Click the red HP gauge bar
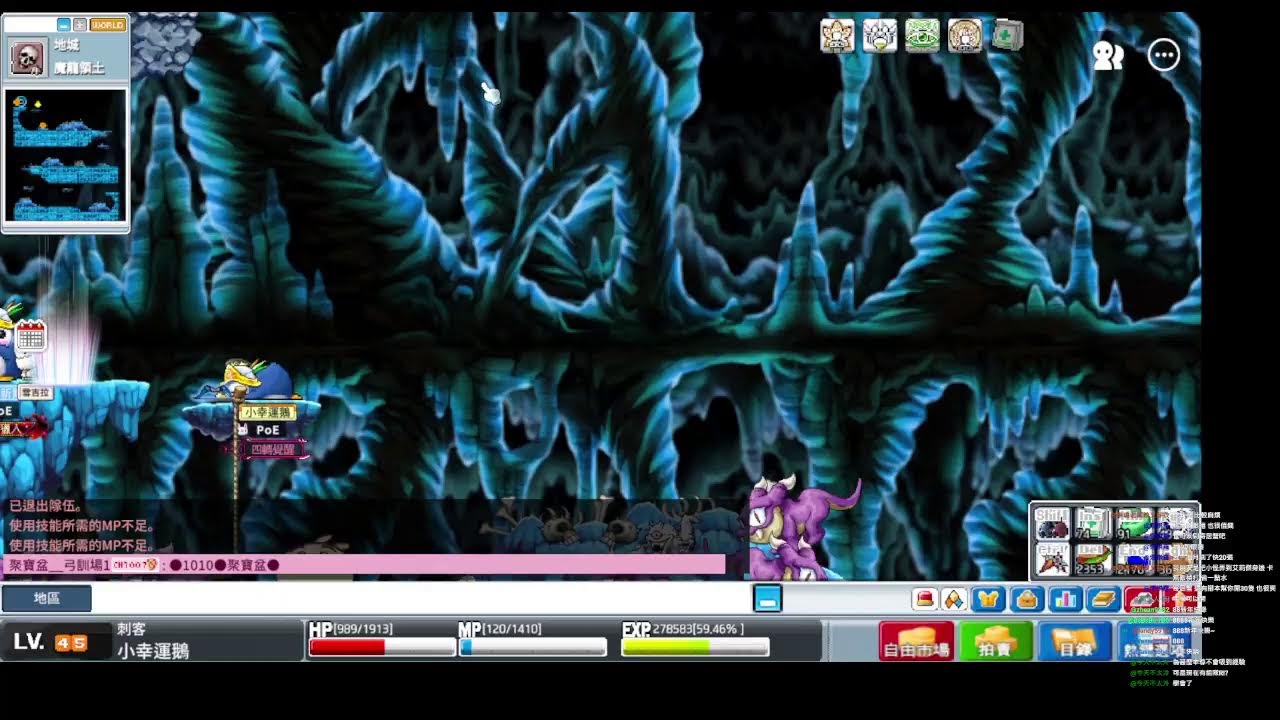Image resolution: width=1280 pixels, height=720 pixels. [382, 647]
